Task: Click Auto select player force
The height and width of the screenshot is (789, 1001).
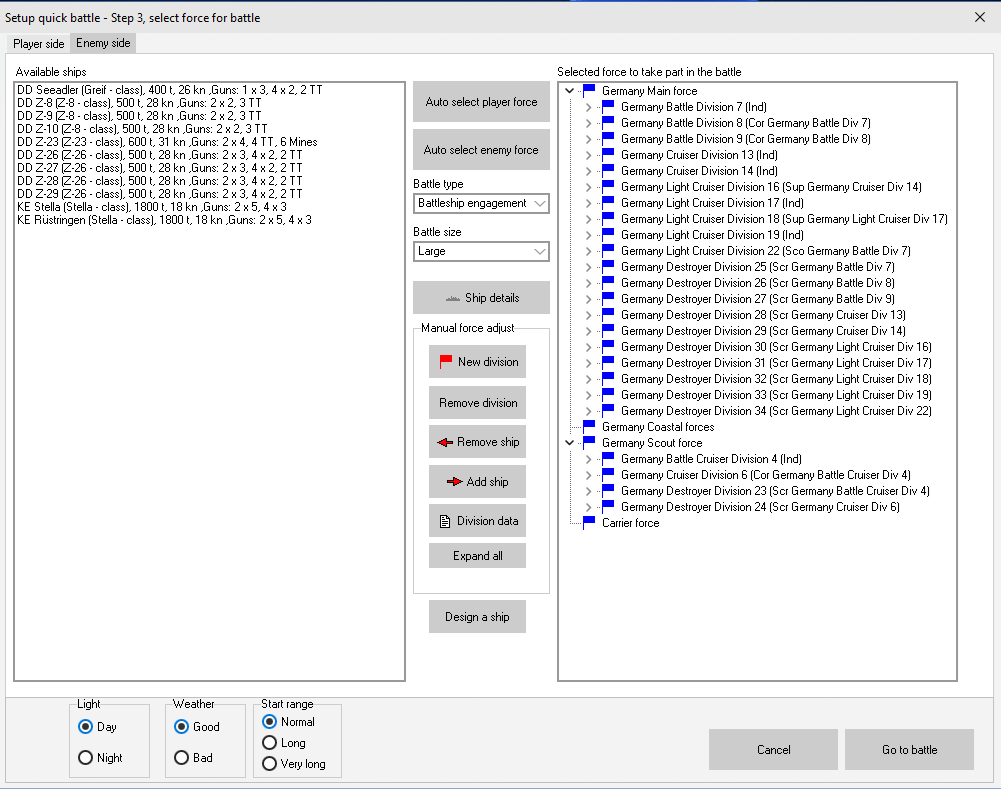Action: click(481, 101)
